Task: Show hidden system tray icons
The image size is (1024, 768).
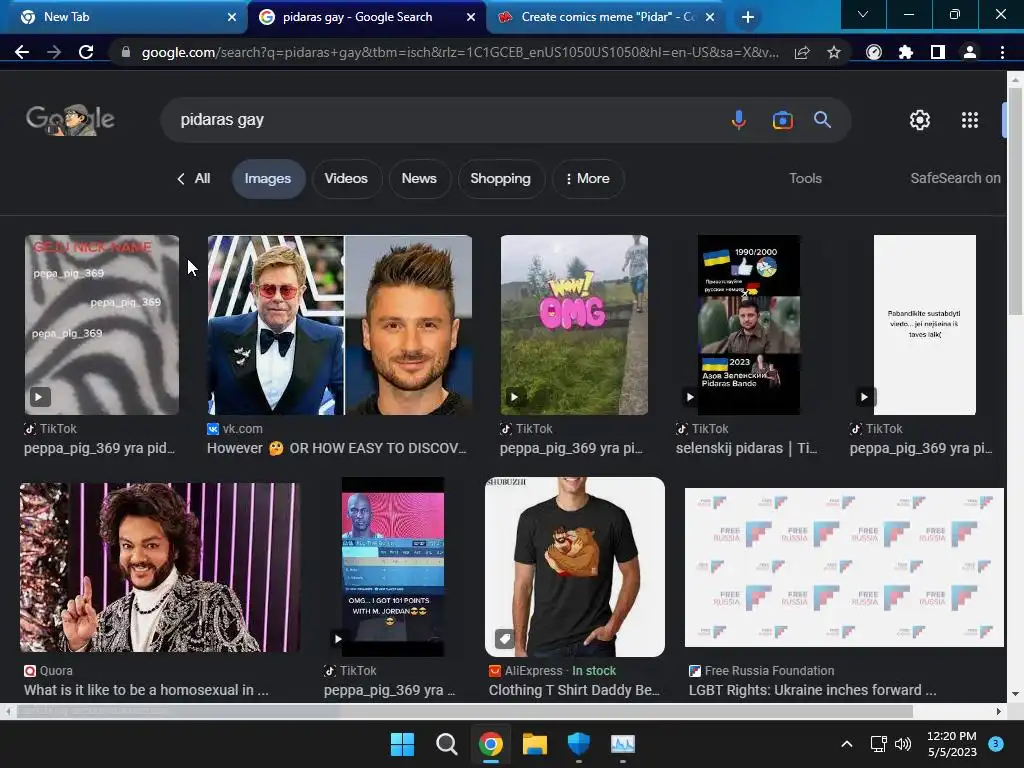Action: [846, 744]
